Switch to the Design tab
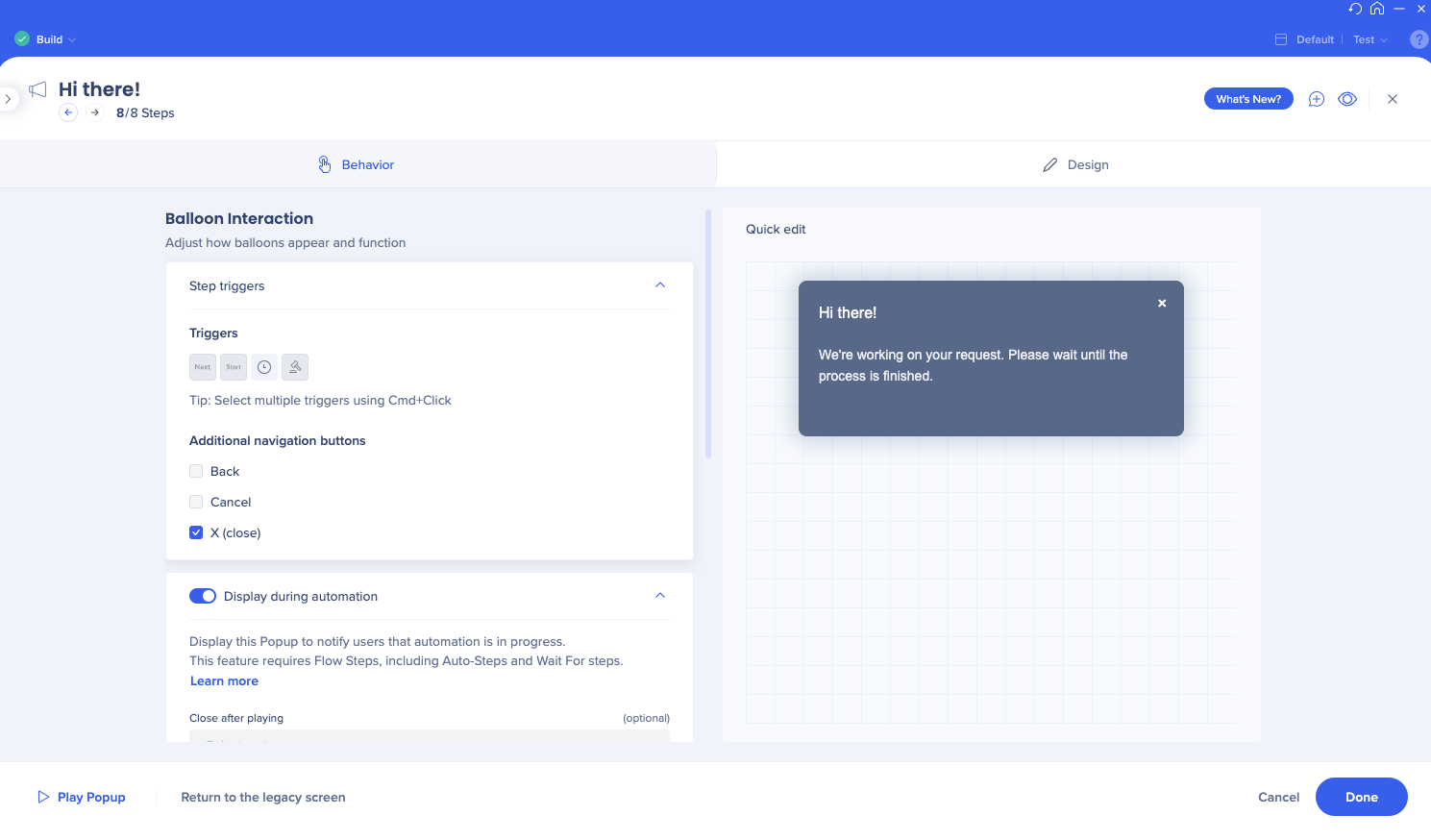The height and width of the screenshot is (840, 1431). click(x=1075, y=164)
